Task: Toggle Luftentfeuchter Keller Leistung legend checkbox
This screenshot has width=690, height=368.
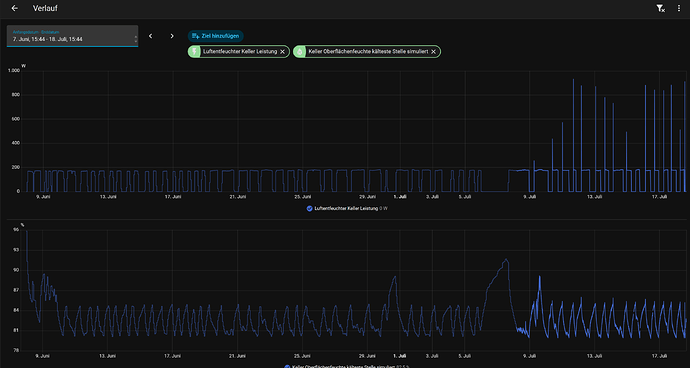Action: click(309, 209)
